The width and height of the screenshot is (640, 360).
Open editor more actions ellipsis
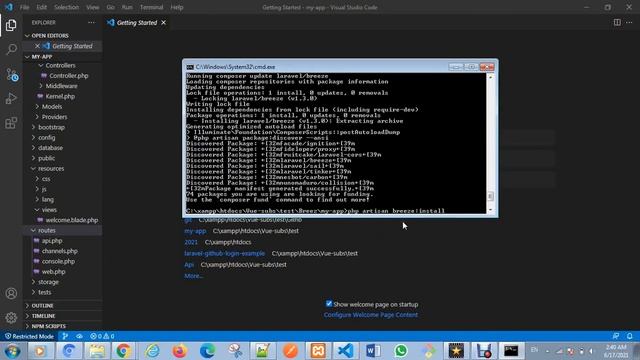coord(629,22)
